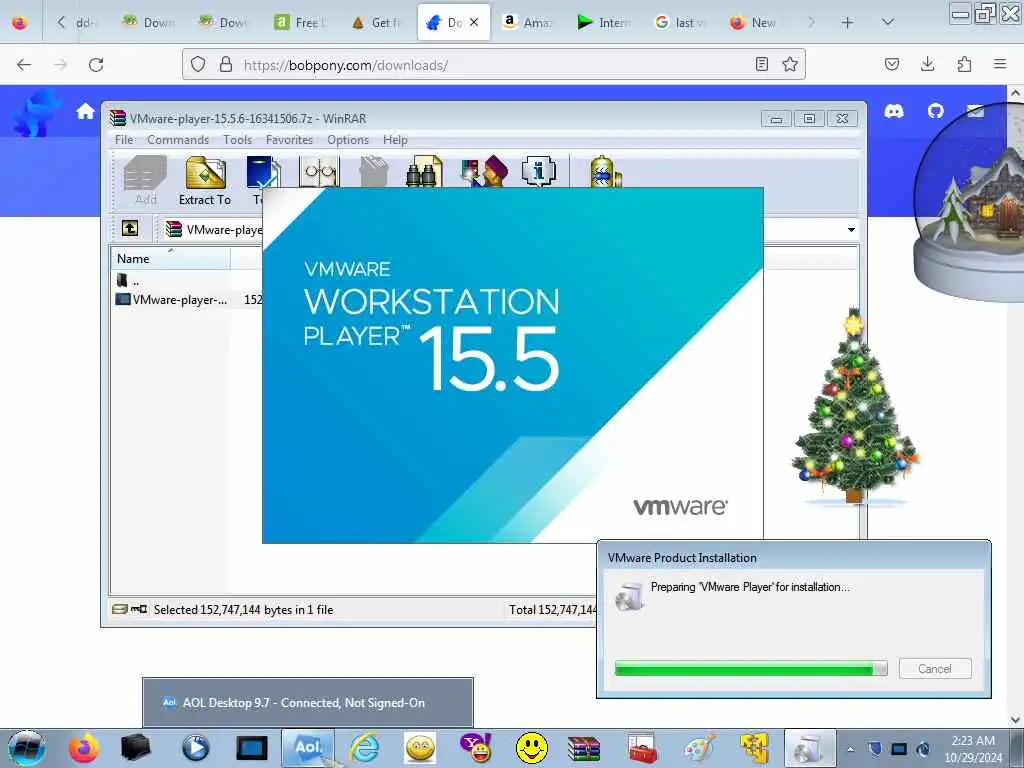This screenshot has height=768, width=1024.
Task: Close the active 'Do' tab
Action: pyautogui.click(x=473, y=22)
